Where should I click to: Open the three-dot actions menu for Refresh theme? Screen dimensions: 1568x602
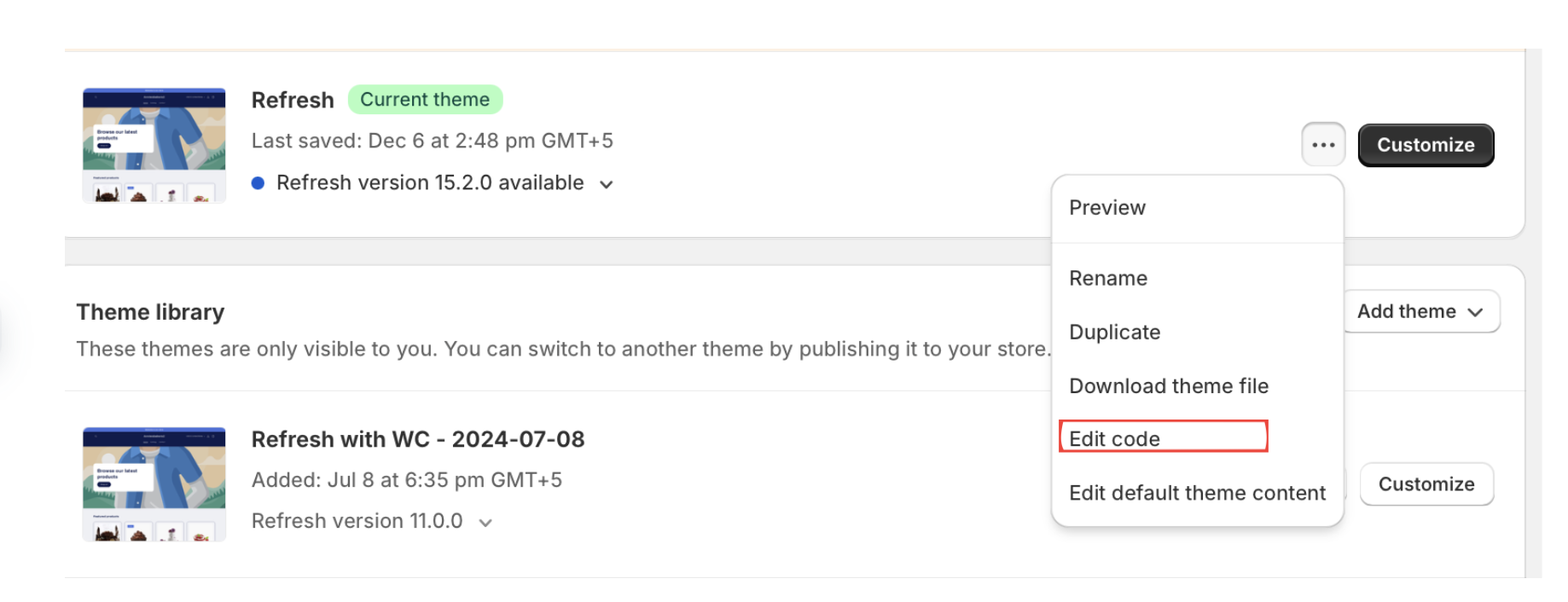[x=1323, y=145]
